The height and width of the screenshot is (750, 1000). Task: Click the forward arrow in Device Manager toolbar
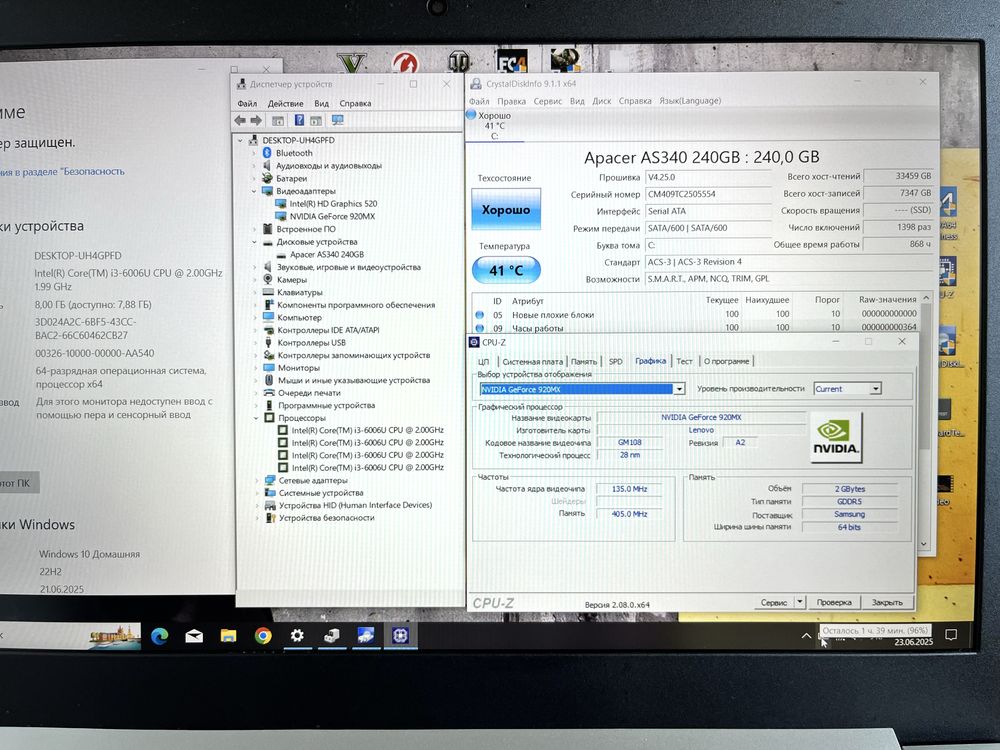(x=256, y=121)
